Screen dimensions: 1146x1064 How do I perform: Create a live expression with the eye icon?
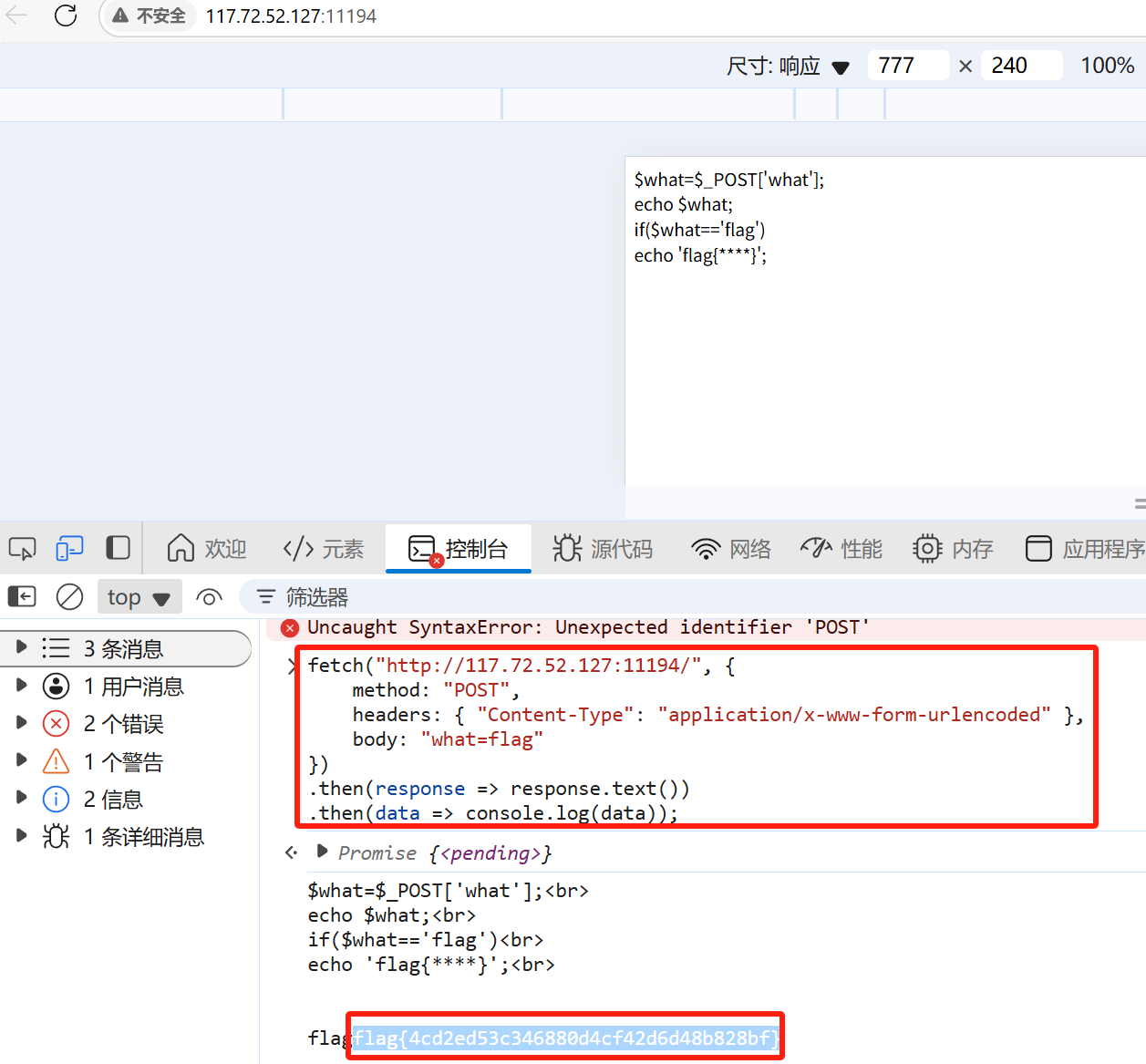coord(209,597)
